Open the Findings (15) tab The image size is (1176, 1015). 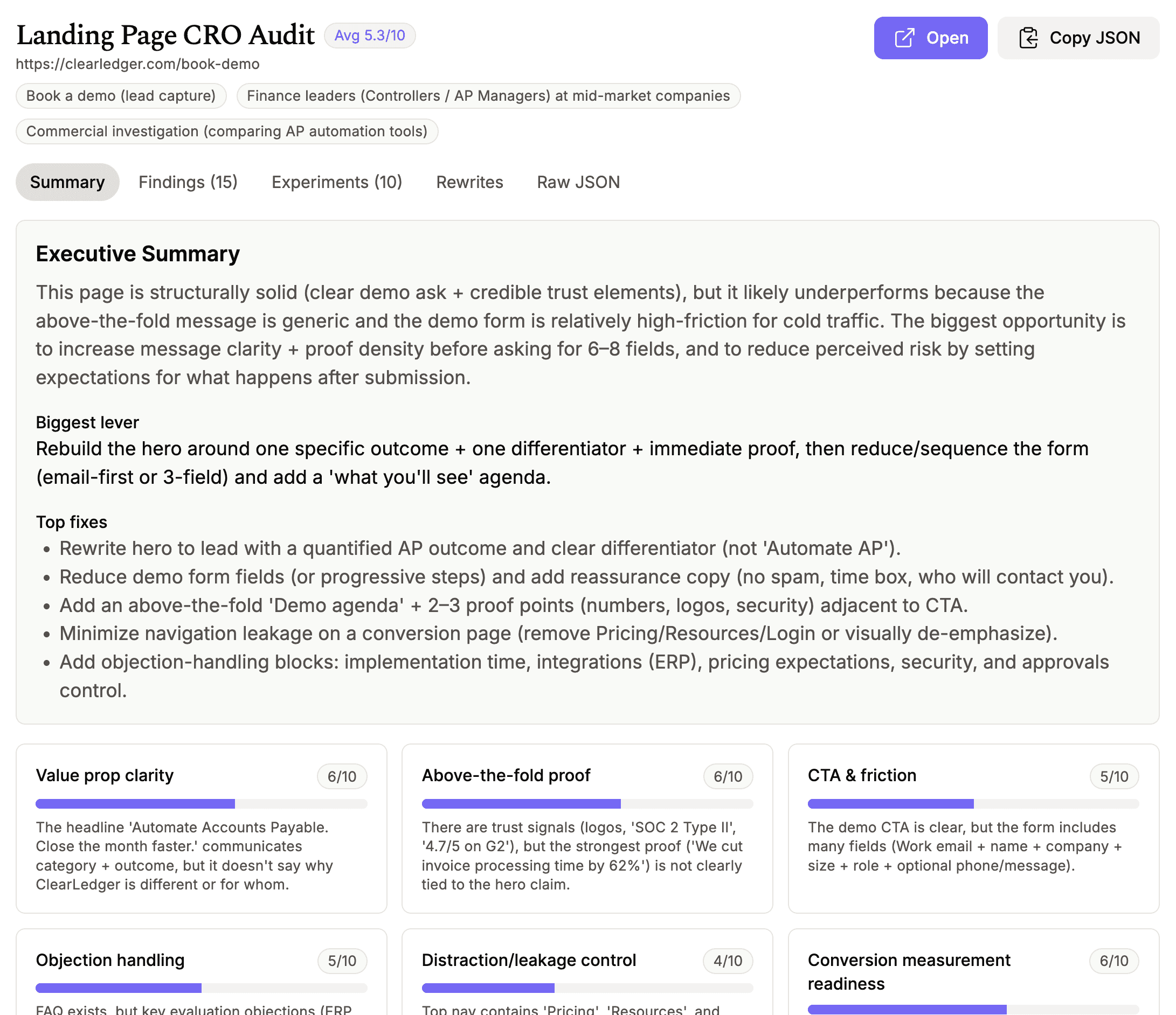click(188, 182)
